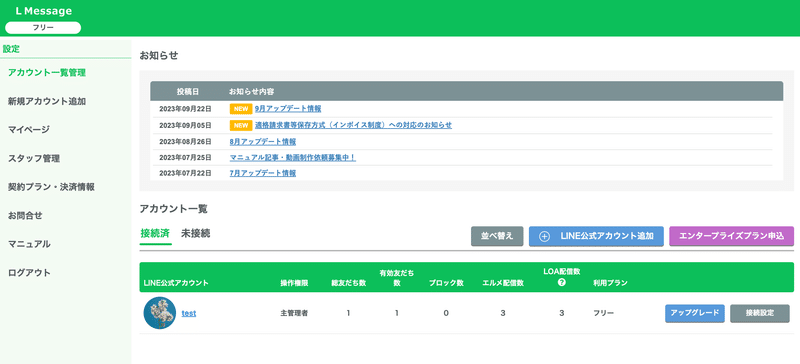The image size is (800, 364).
Task: Click the 2023年09月05日 post date
Action: click(x=185, y=125)
